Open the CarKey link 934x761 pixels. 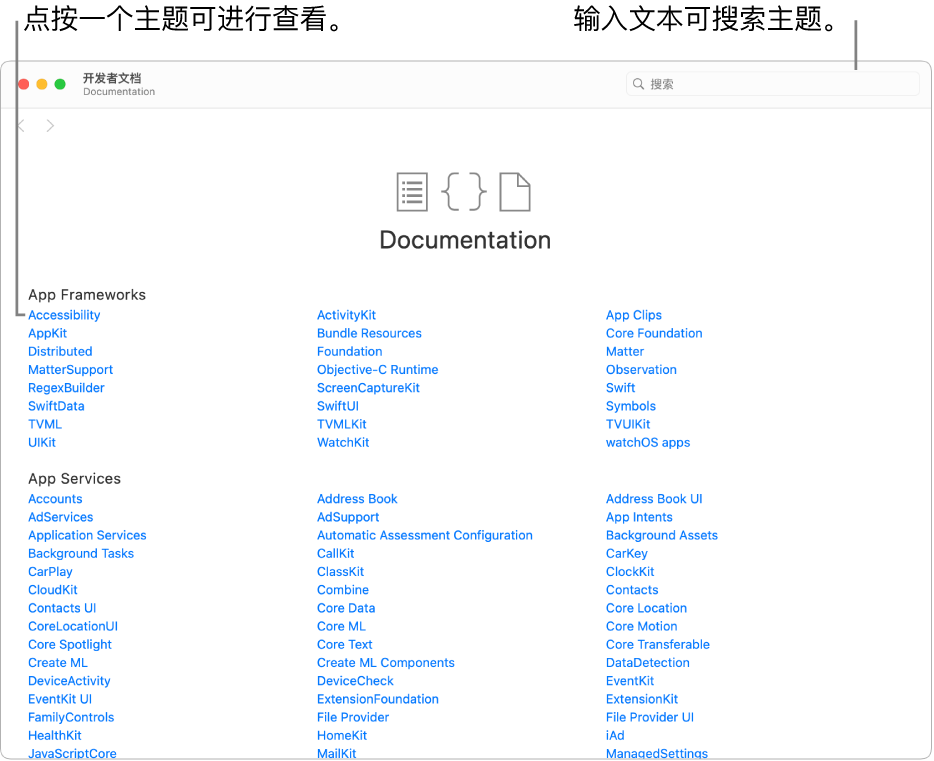[627, 554]
